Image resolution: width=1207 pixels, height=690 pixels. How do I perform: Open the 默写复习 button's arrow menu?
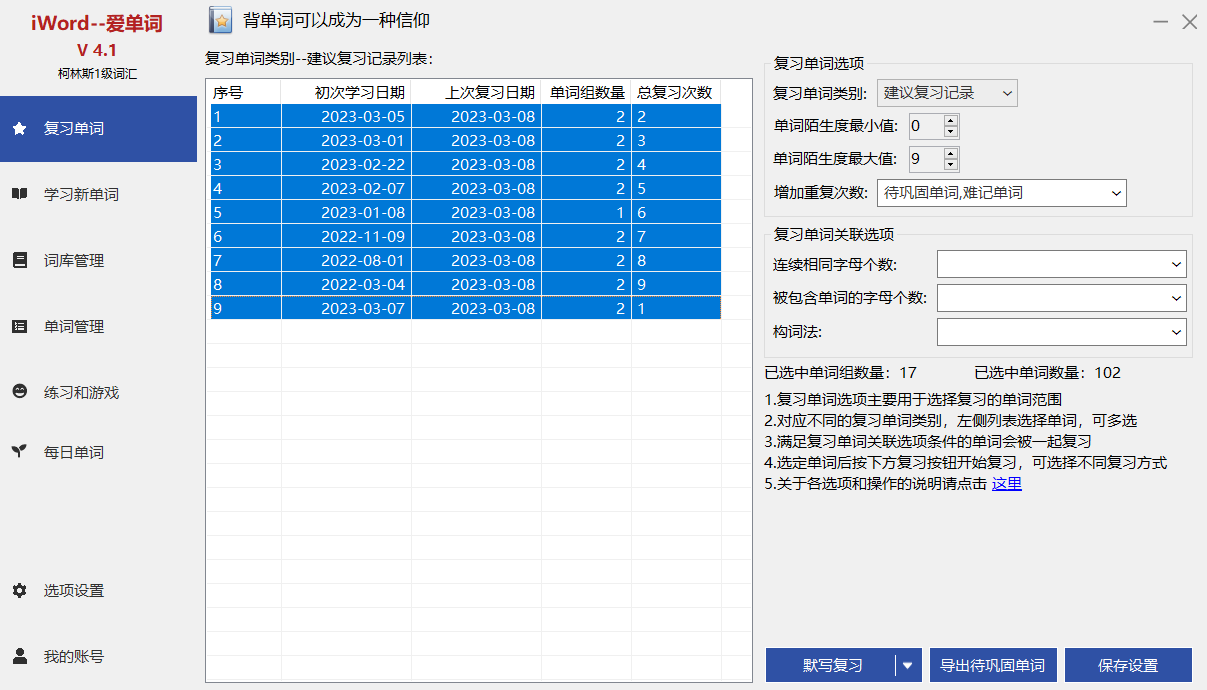pos(907,665)
